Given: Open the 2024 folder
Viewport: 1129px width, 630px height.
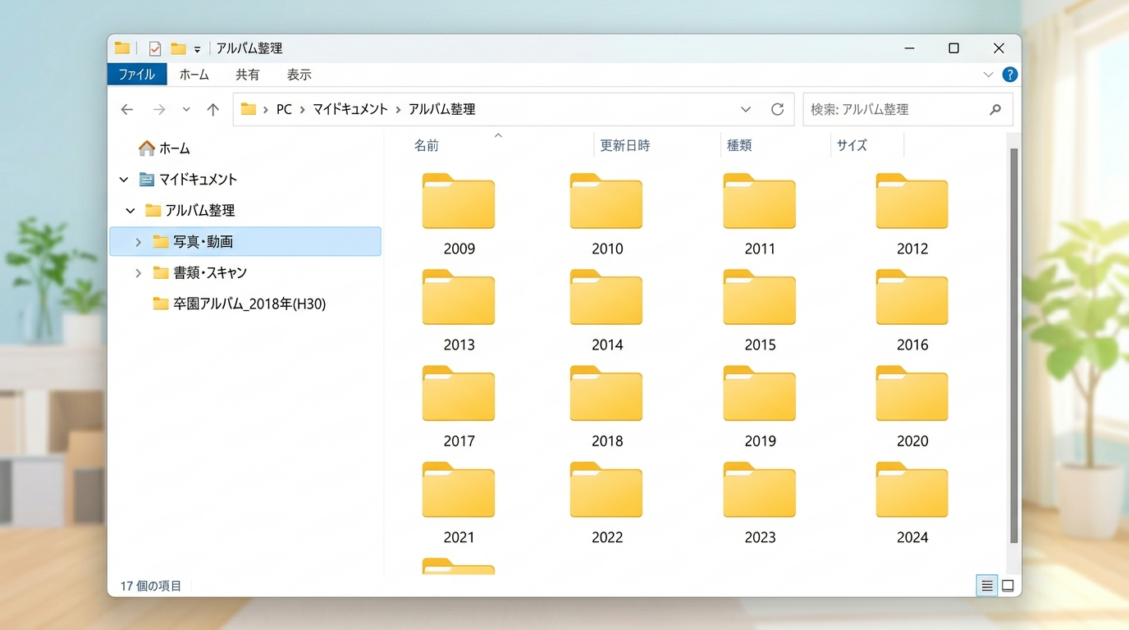Looking at the screenshot, I should [911, 491].
